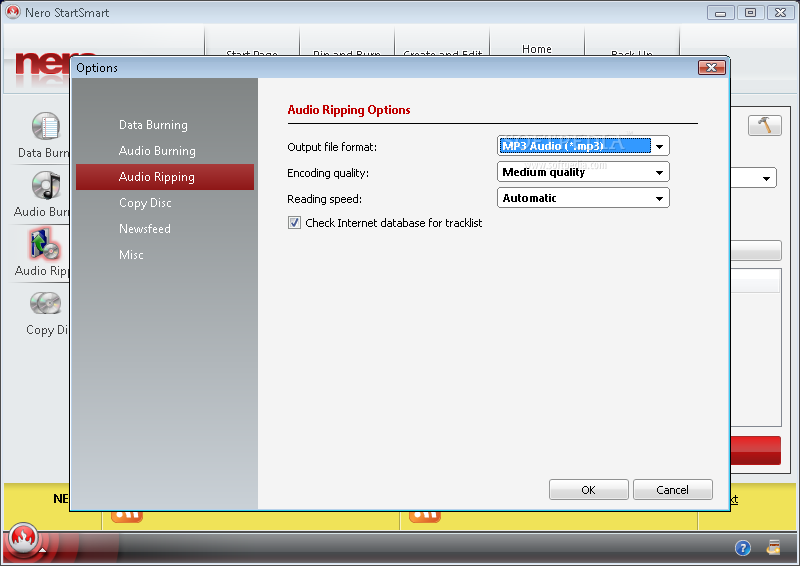Click the icon right of the help button
Screen dimensions: 800x566
tap(773, 548)
